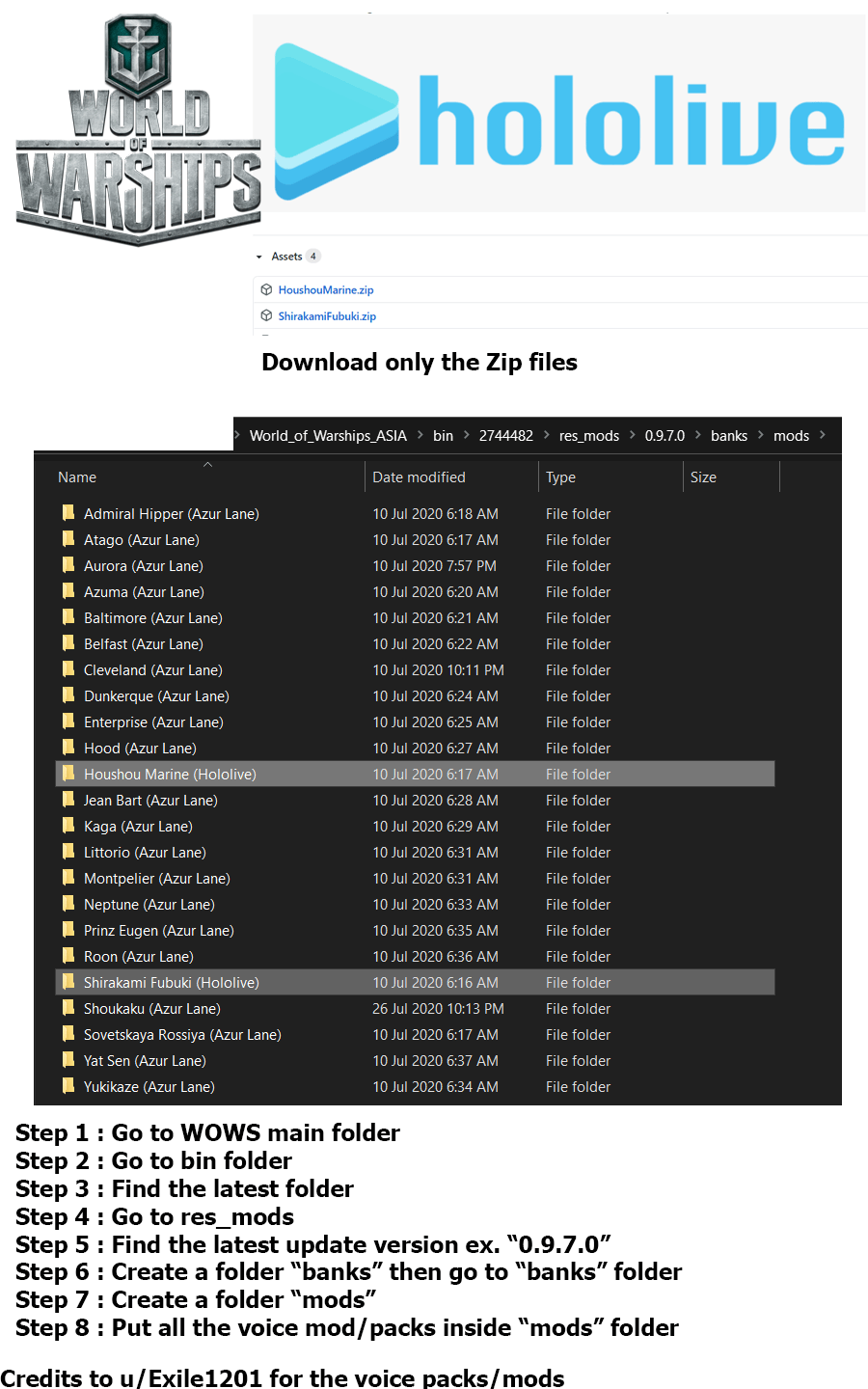The height and width of the screenshot is (1389, 868).
Task: Click the ShirakamiFubuki.zip download link
Action: point(327,316)
